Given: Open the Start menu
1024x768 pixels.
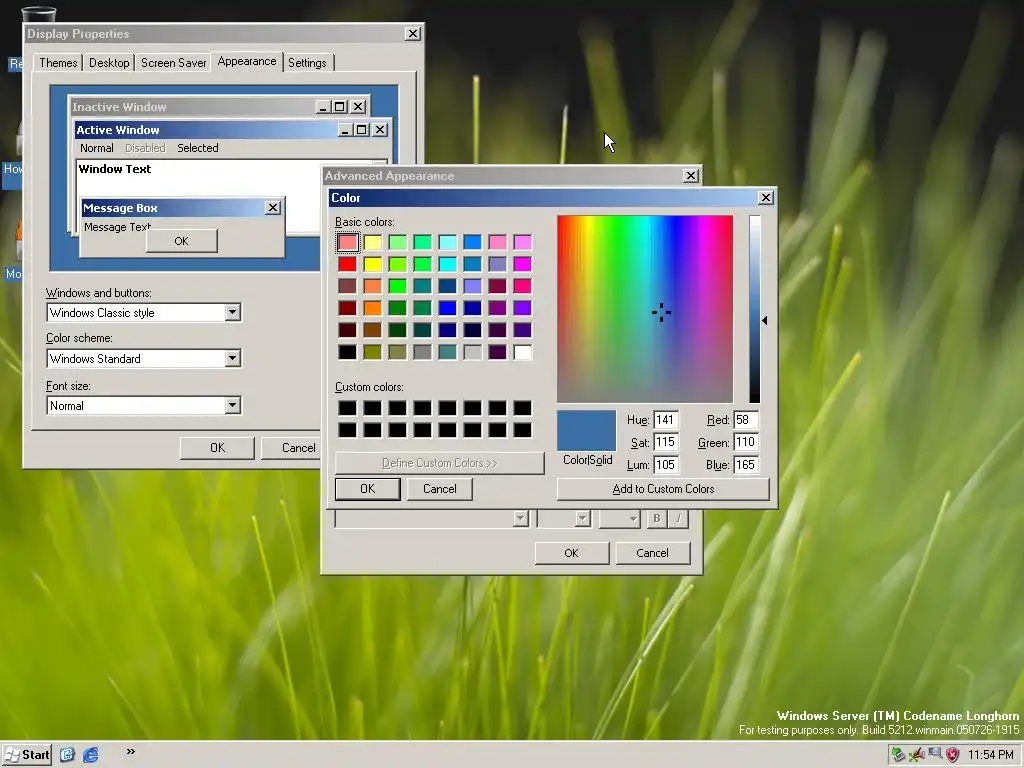Looking at the screenshot, I should (x=27, y=755).
